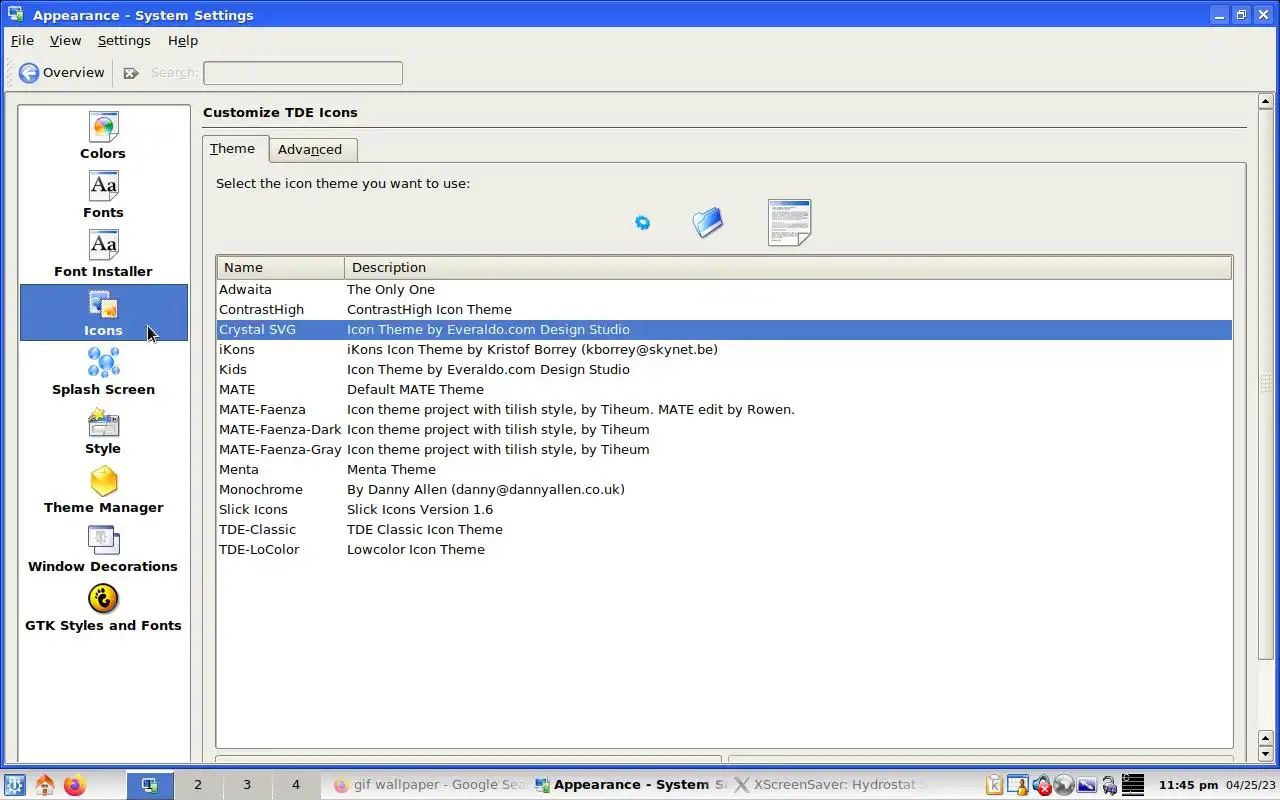
Task: Click the vertical scrollbar thumb
Action: click(x=1265, y=384)
